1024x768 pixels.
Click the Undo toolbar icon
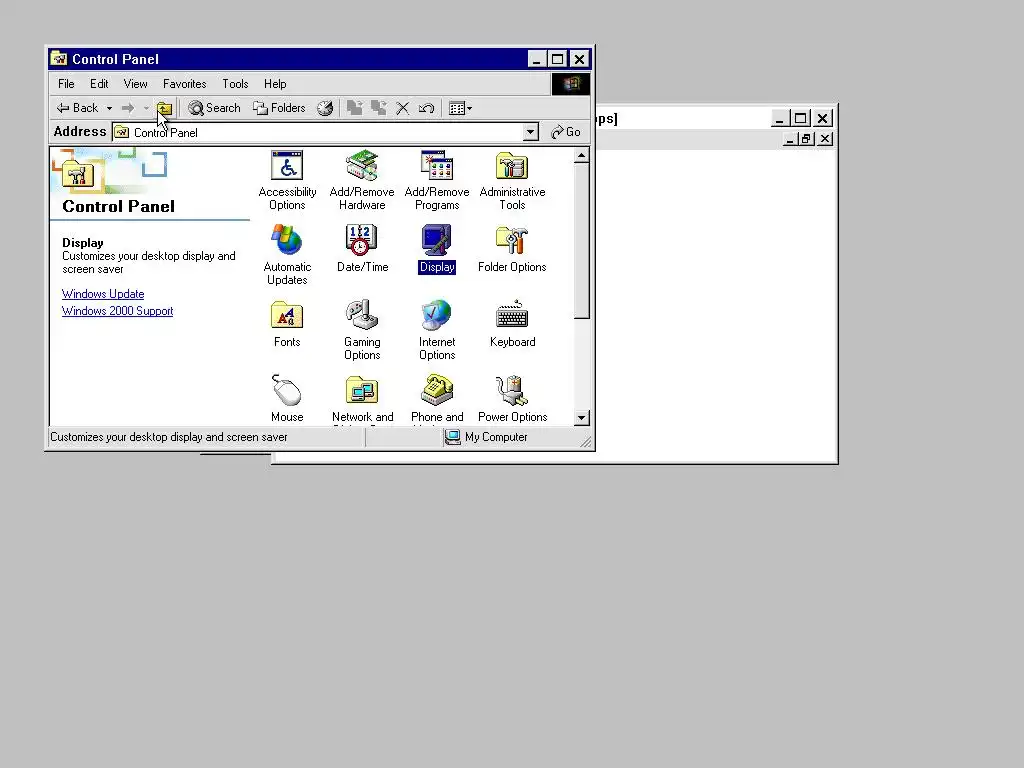pos(426,108)
